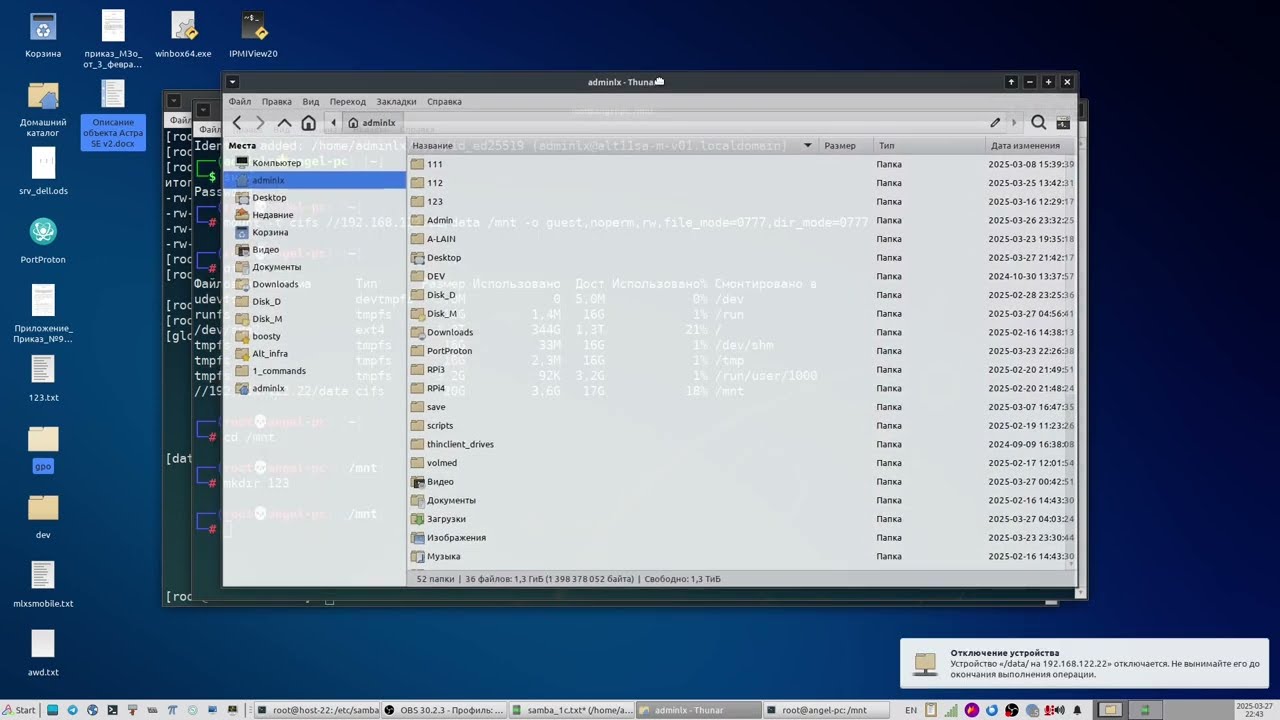
Task: Select the A-LAIN folder
Action: point(433,239)
